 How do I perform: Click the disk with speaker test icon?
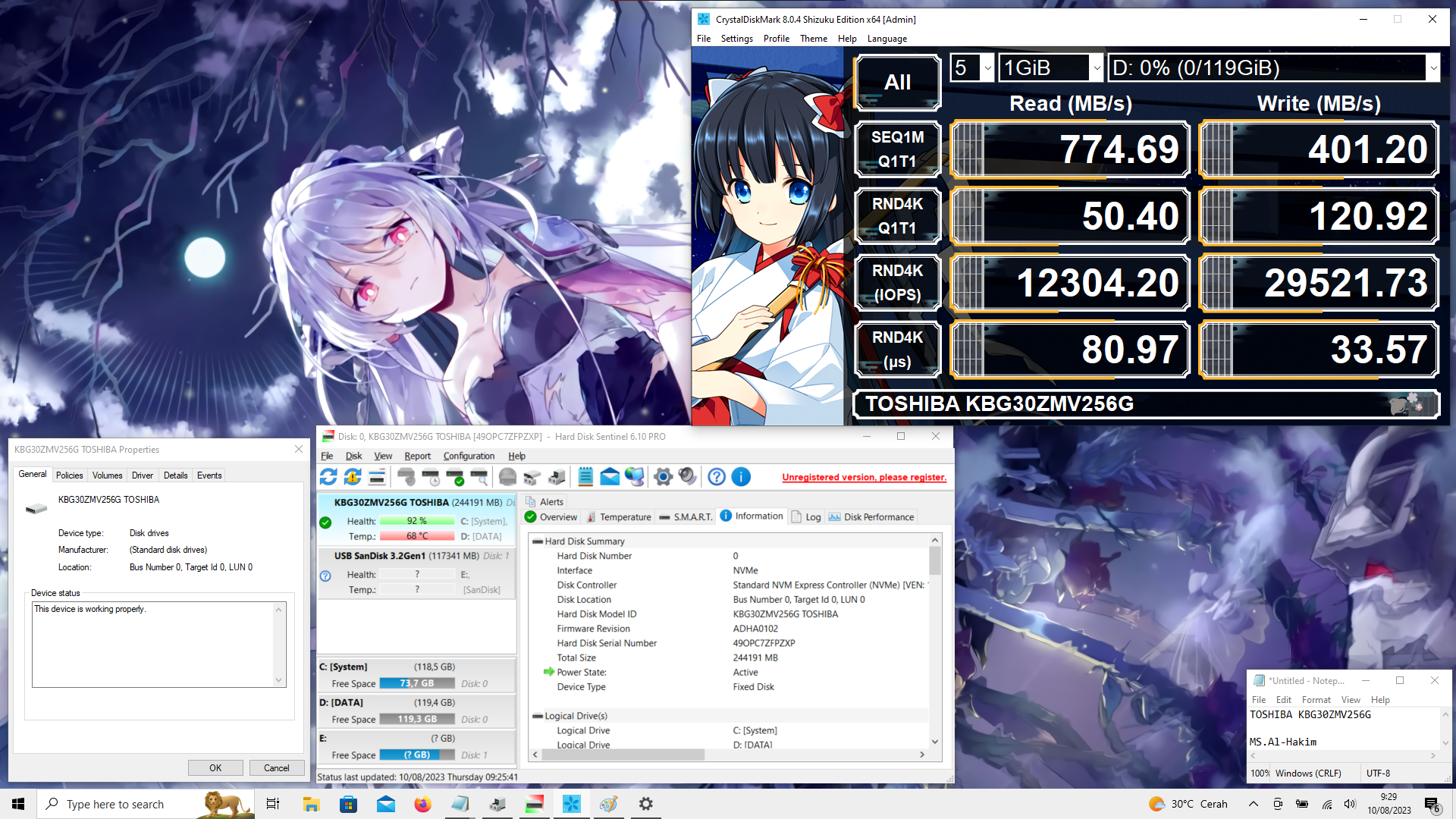(557, 477)
